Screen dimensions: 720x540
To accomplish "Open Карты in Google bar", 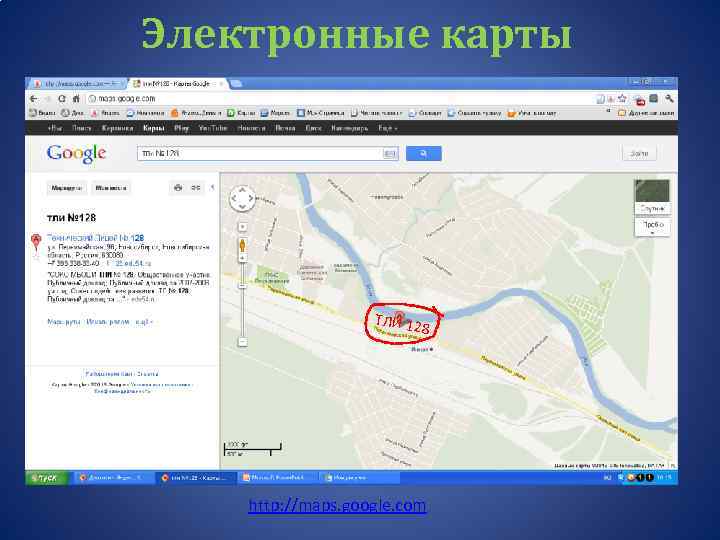I will point(153,128).
